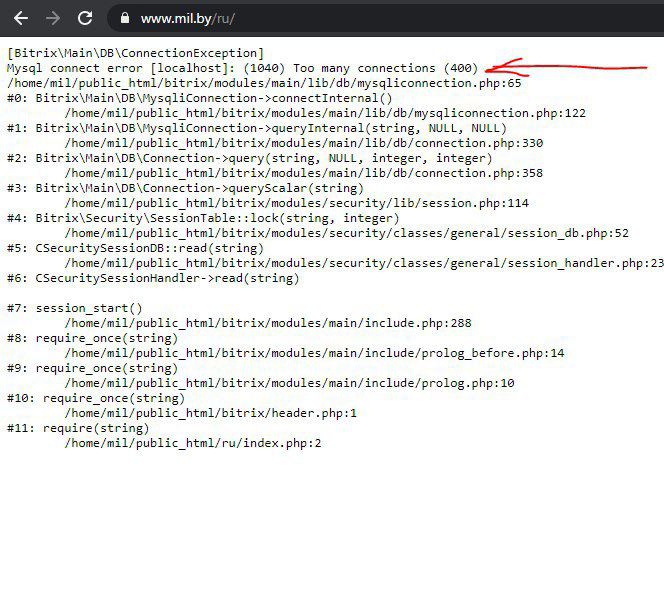
Task: Select the #6 CSecuritySessionHandler->read line
Action: tap(153, 278)
